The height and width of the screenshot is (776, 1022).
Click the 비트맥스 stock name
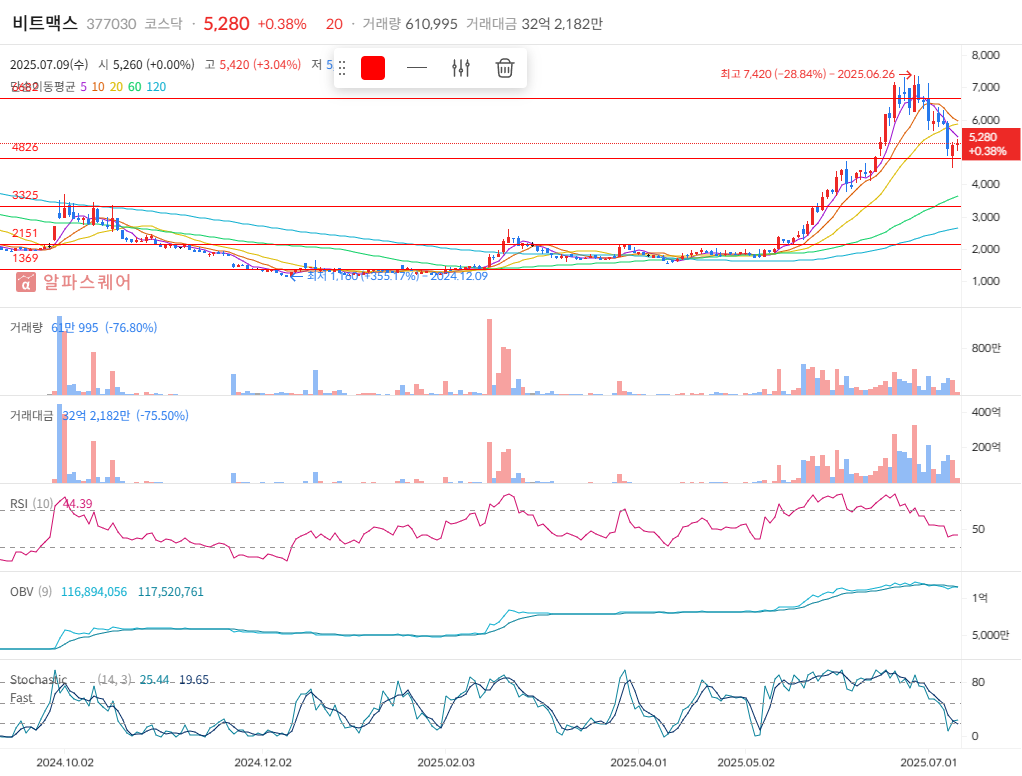[x=45, y=23]
